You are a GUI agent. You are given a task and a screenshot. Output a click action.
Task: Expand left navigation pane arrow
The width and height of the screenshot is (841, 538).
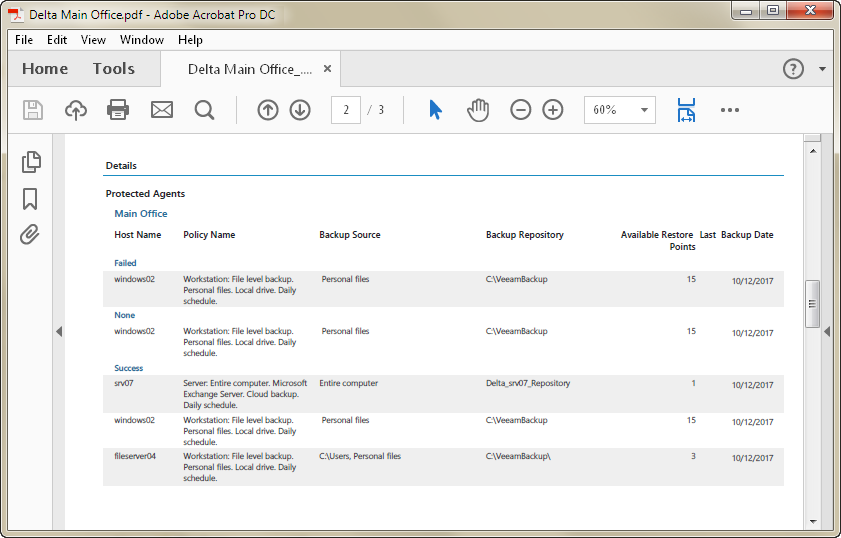tap(59, 332)
